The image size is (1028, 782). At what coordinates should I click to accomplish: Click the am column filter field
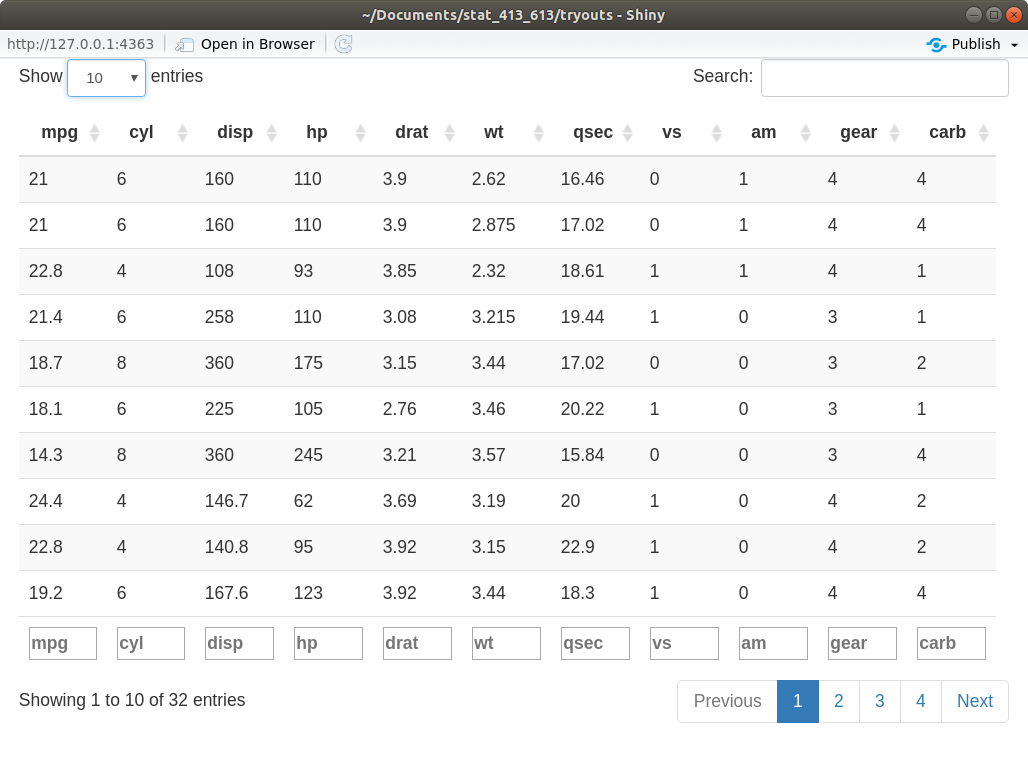tap(774, 643)
